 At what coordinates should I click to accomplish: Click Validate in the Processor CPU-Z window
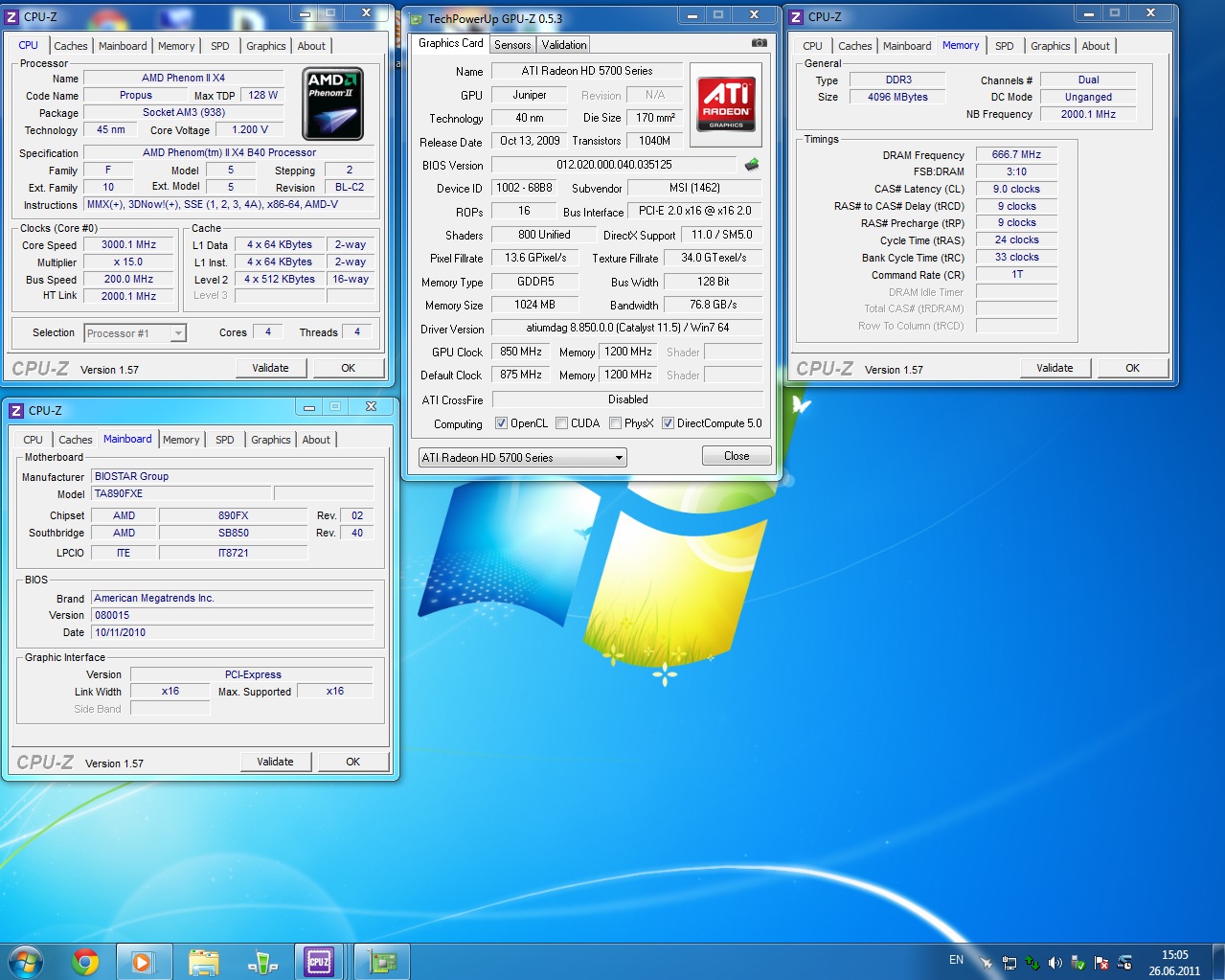pos(270,368)
